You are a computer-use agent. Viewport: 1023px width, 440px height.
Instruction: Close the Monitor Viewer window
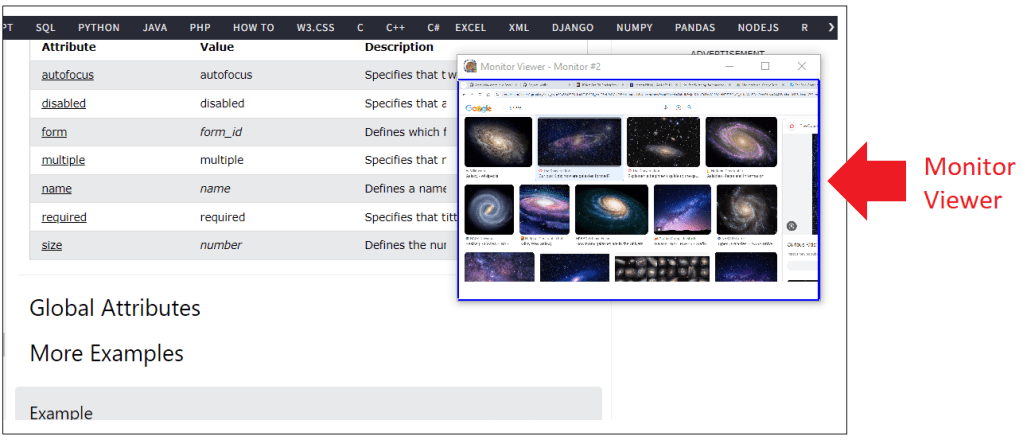click(x=801, y=66)
